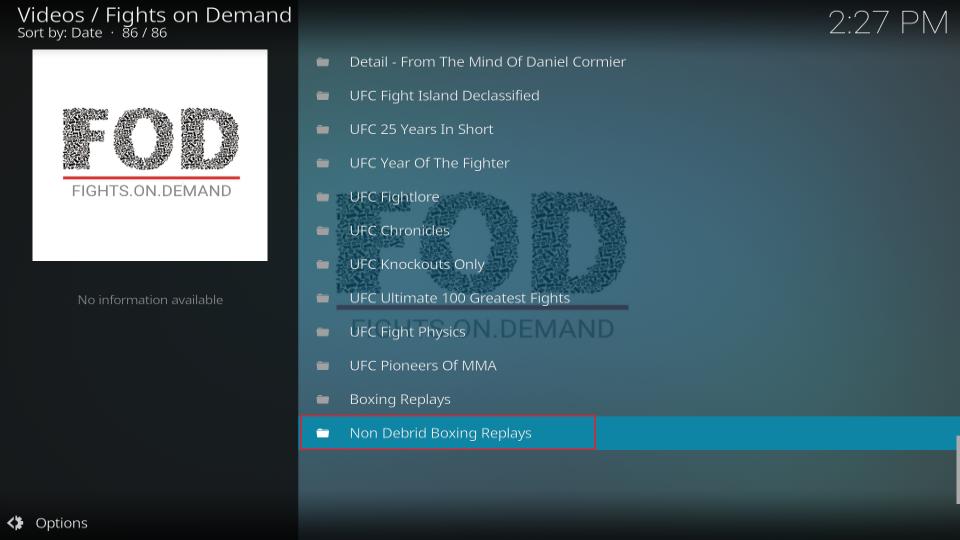The height and width of the screenshot is (540, 960).
Task: Click the folder icon beside UFC Fight Island Declassified
Action: pyautogui.click(x=323, y=96)
